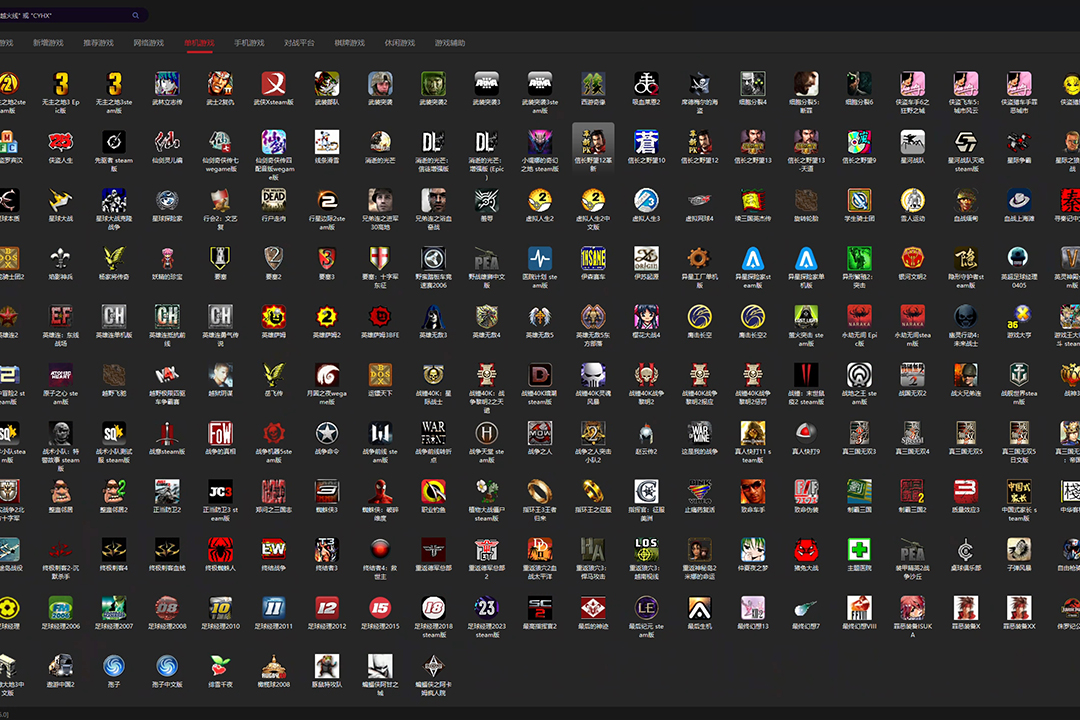Open 异星工厂单机版 gear icon
The image size is (1080, 720).
(x=699, y=258)
